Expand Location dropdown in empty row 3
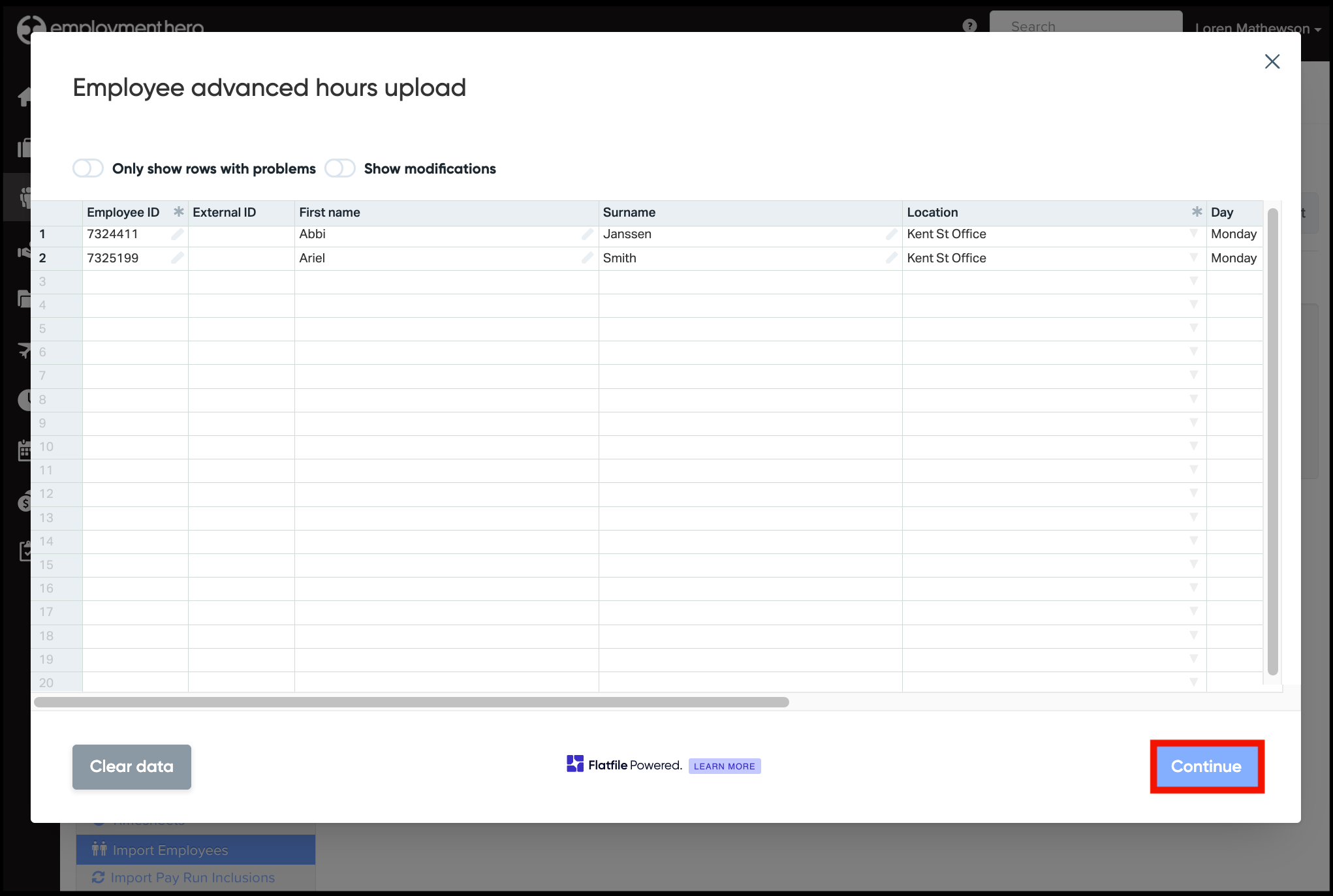Screen dimensions: 1333x896 [1193, 281]
